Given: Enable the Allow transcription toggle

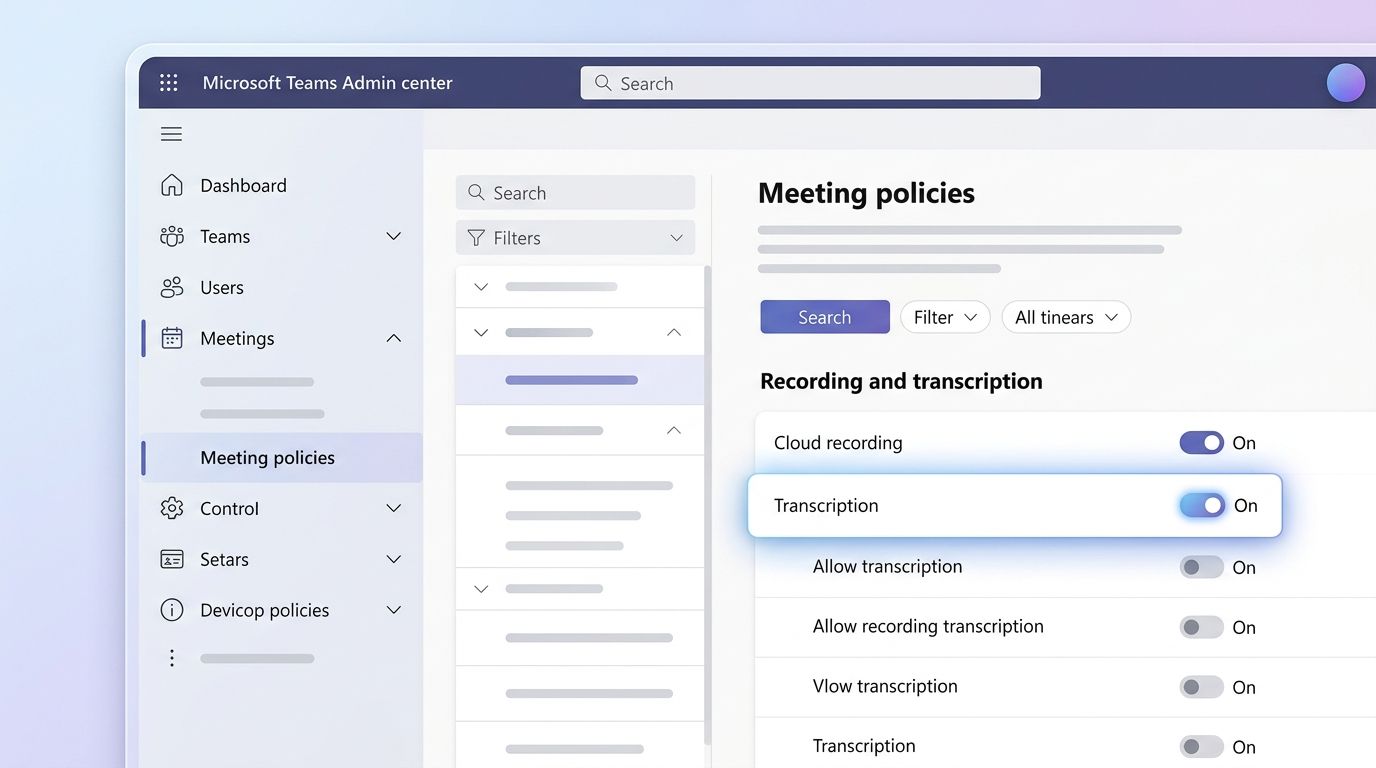Looking at the screenshot, I should pyautogui.click(x=1202, y=566).
